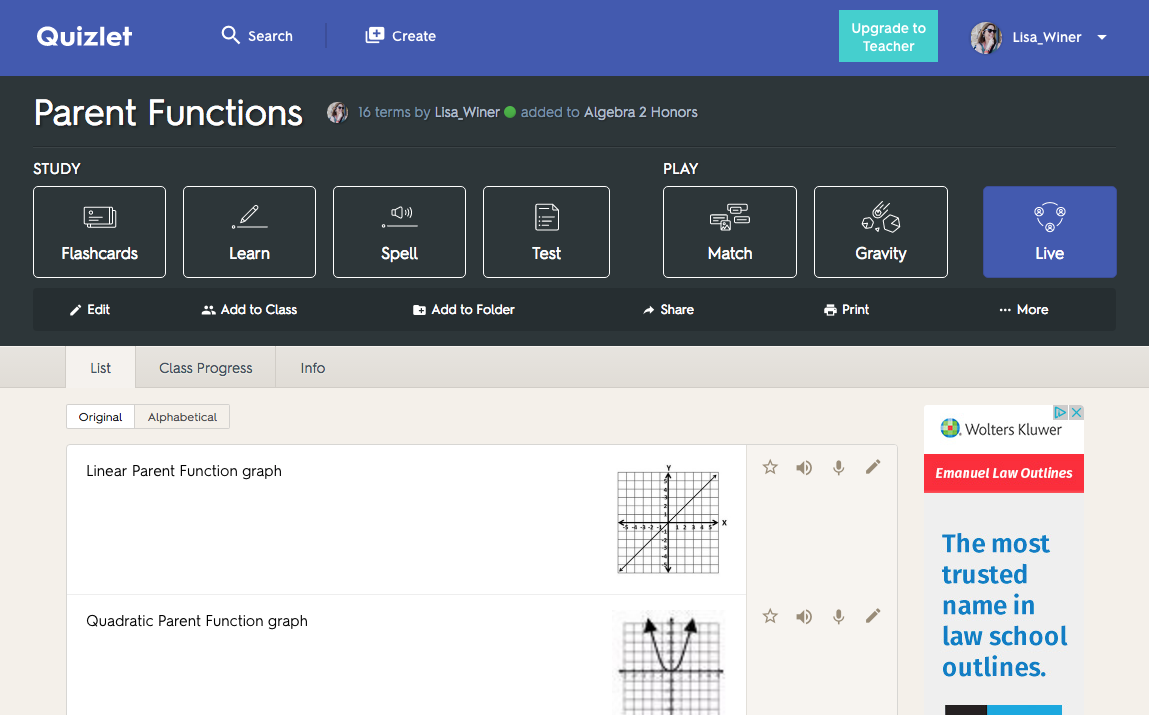Open Search in the header
This screenshot has height=715, width=1149.
pyautogui.click(x=257, y=36)
